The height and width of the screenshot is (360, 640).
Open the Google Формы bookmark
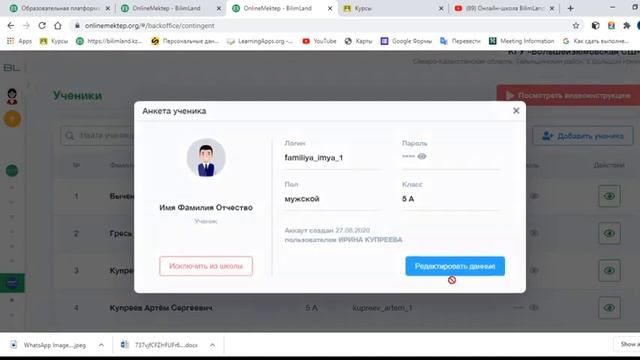click(x=406, y=41)
